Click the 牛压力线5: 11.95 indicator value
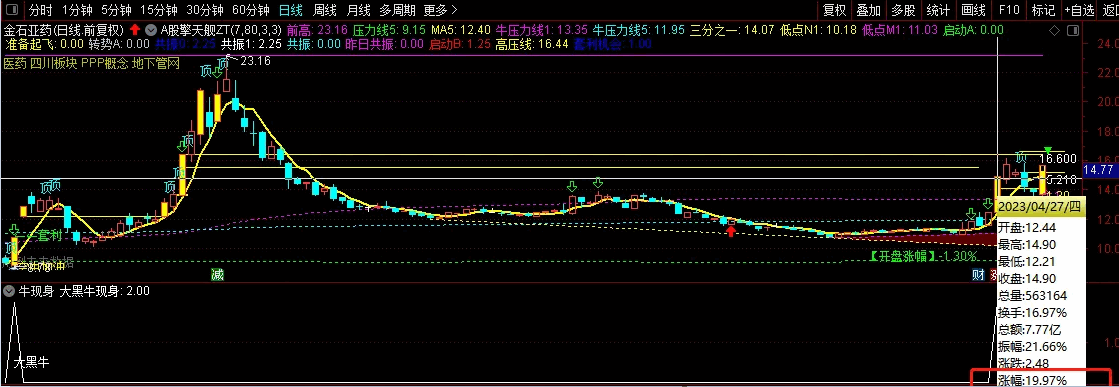1119x387 pixels. (638, 31)
